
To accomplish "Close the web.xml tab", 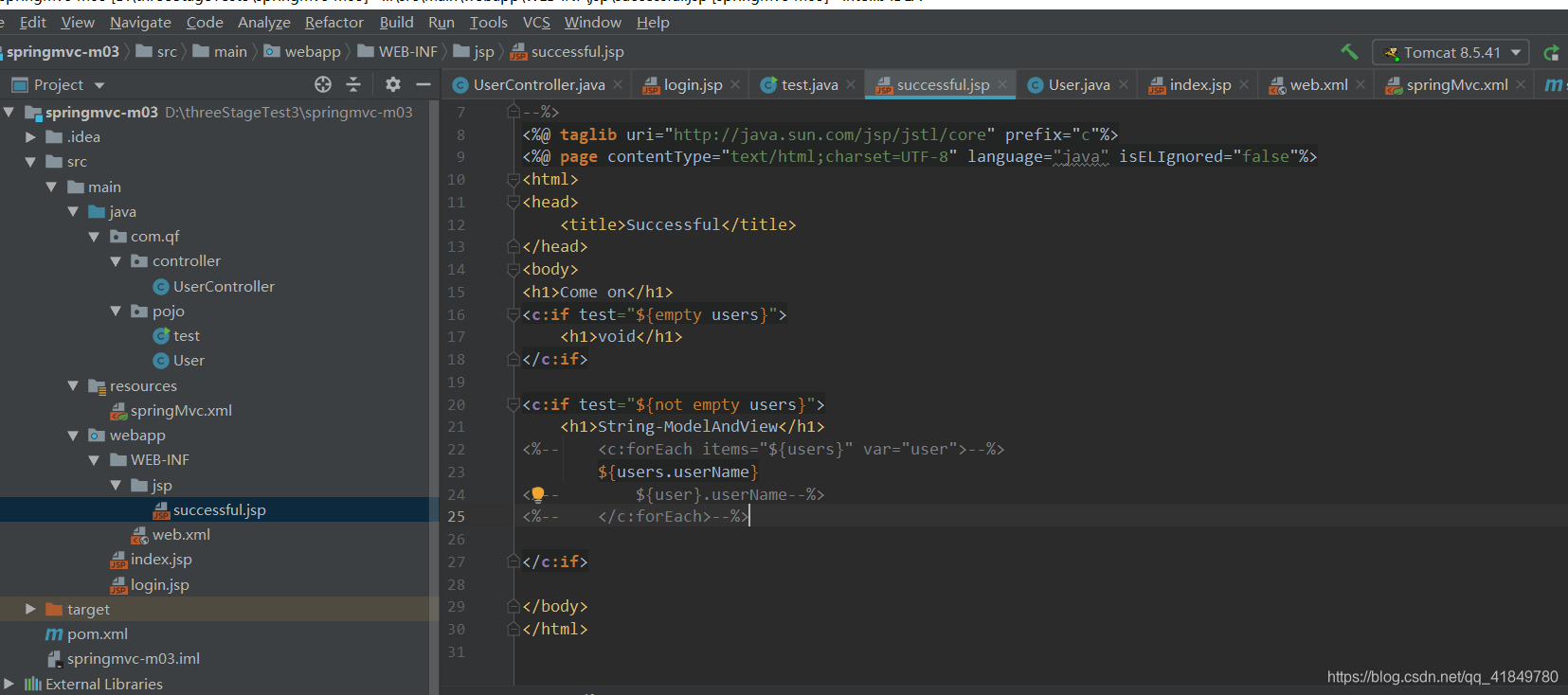I will pyautogui.click(x=1361, y=84).
